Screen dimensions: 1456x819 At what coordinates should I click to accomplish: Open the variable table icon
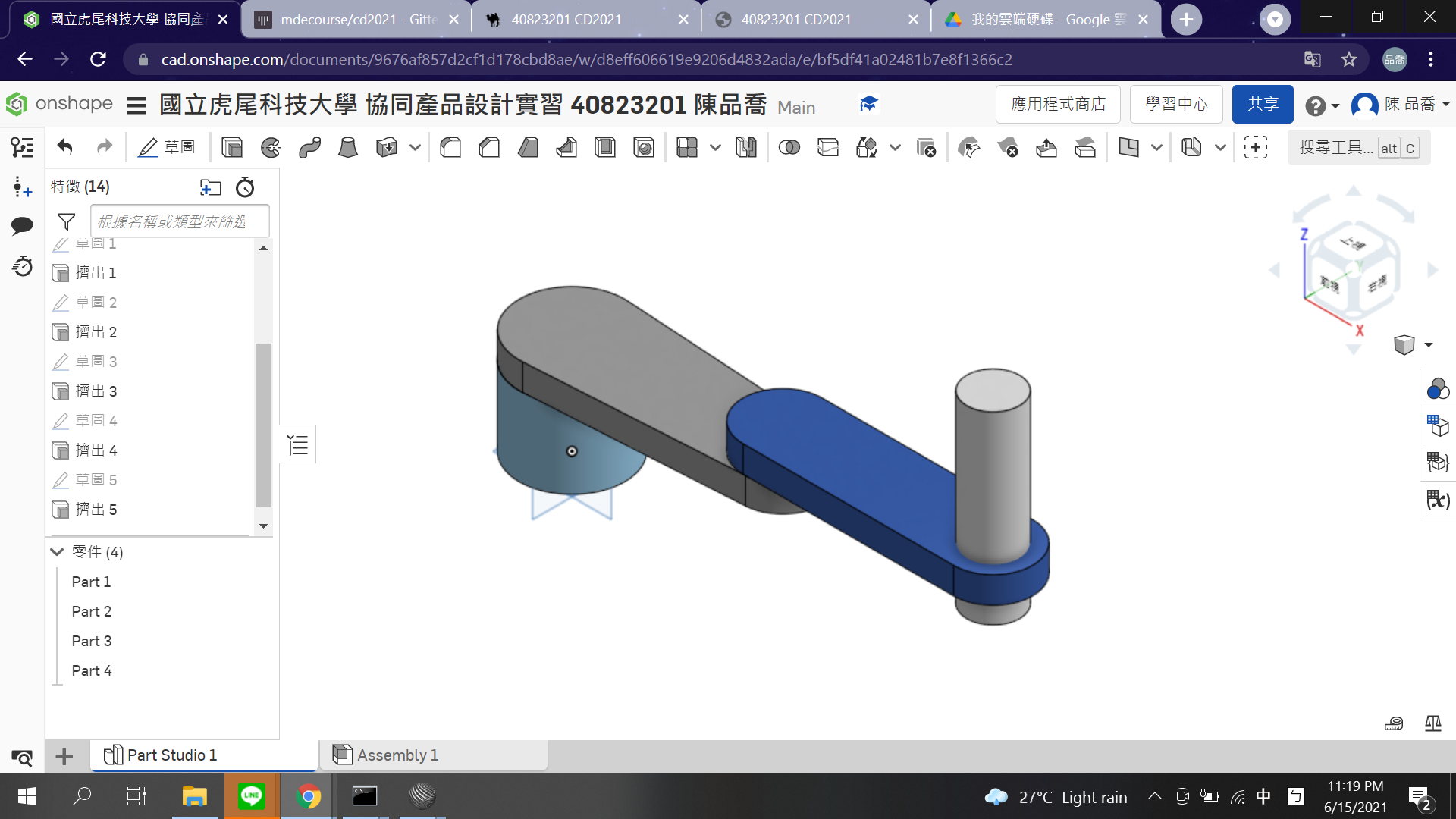[1438, 500]
